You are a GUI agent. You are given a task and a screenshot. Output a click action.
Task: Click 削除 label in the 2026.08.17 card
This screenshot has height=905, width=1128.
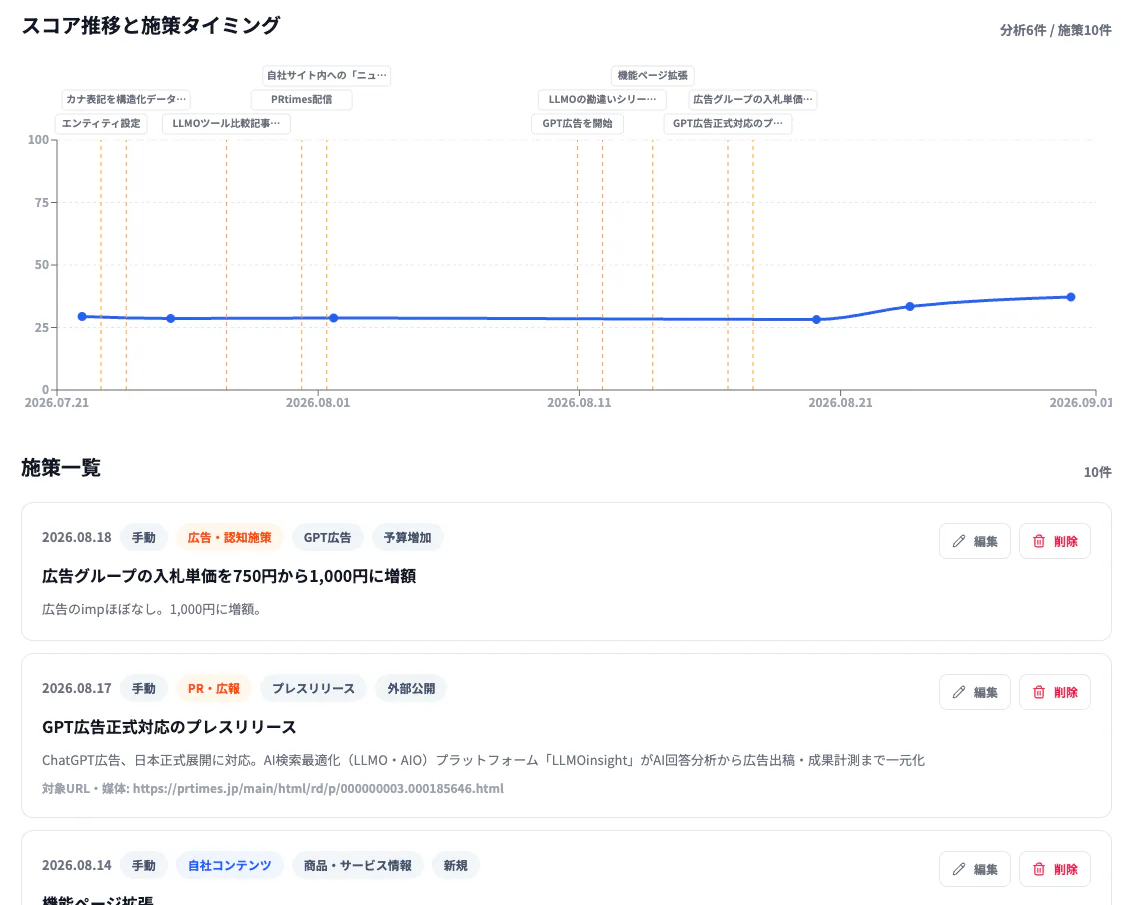pyautogui.click(x=1066, y=693)
